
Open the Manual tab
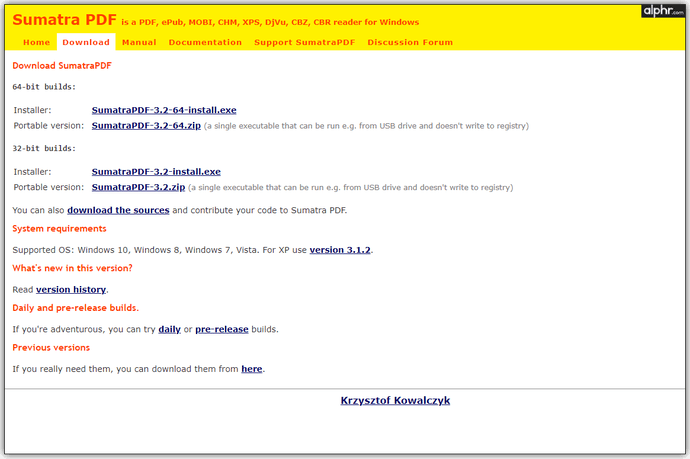click(139, 42)
